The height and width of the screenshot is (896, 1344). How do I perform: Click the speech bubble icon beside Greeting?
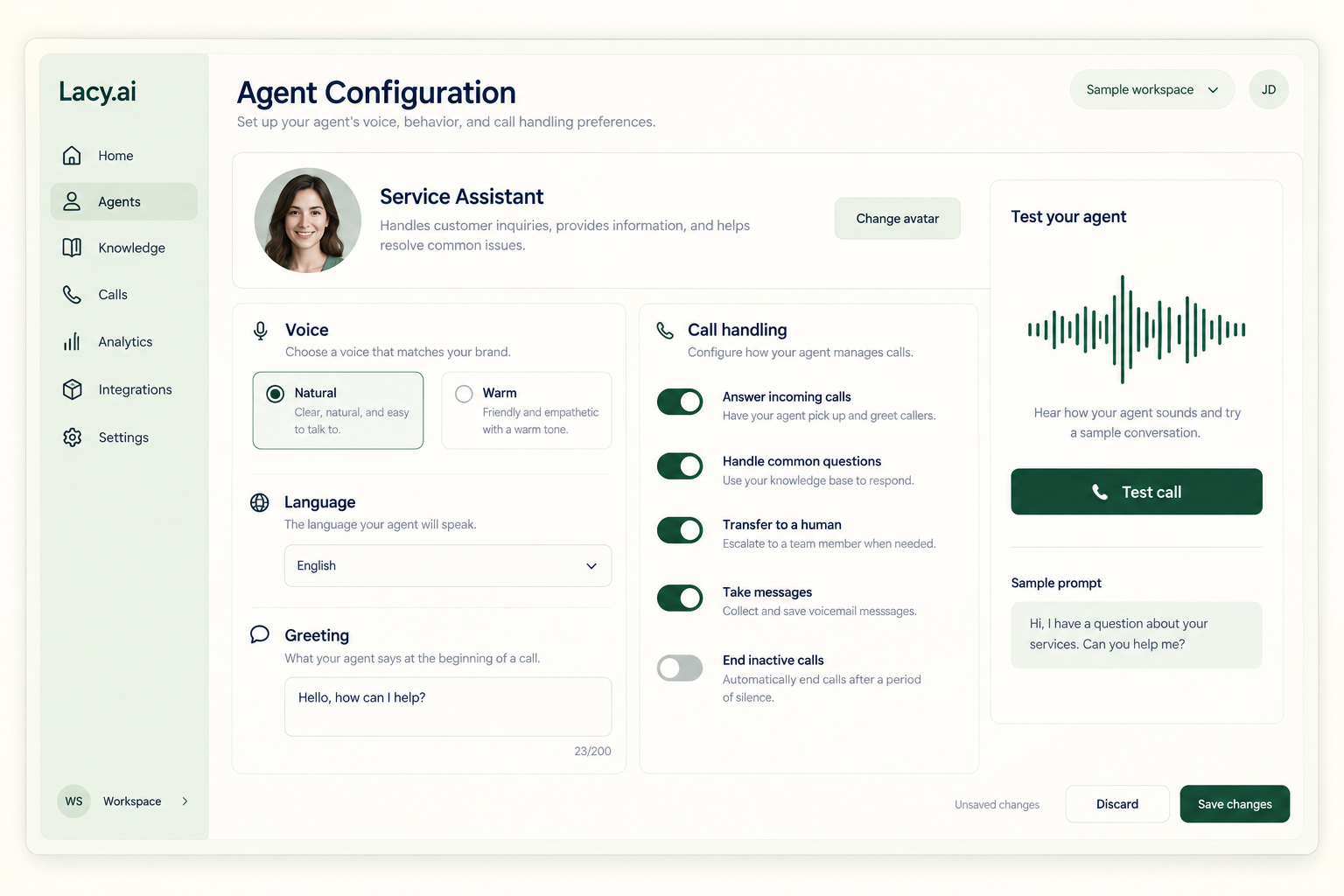pyautogui.click(x=260, y=634)
